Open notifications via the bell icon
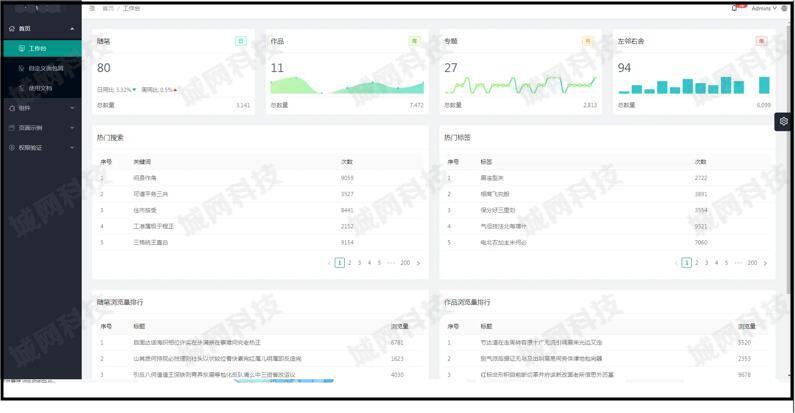This screenshot has height=413, width=795. pos(735,9)
